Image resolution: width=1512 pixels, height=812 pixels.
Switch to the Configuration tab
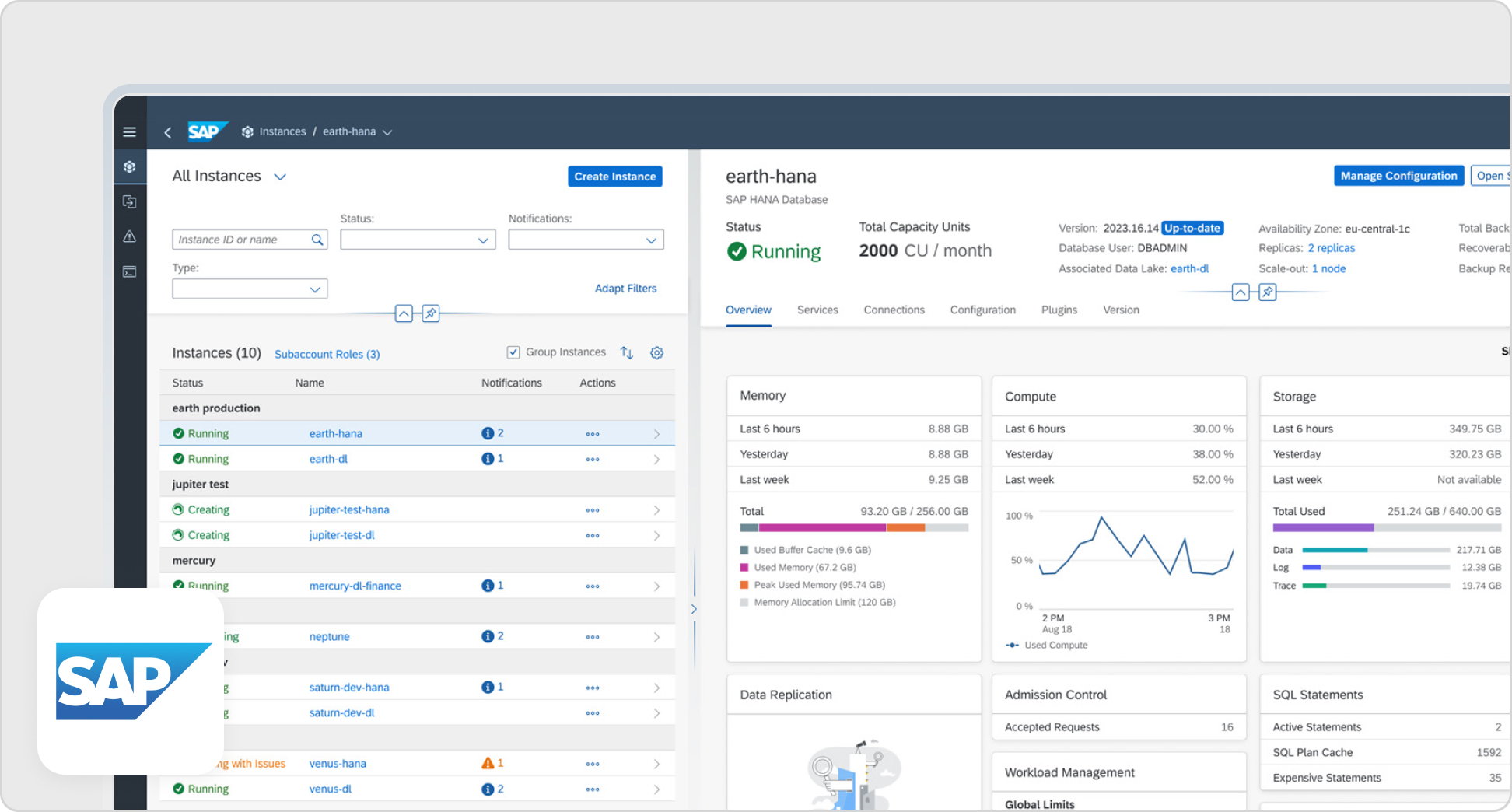pos(982,310)
